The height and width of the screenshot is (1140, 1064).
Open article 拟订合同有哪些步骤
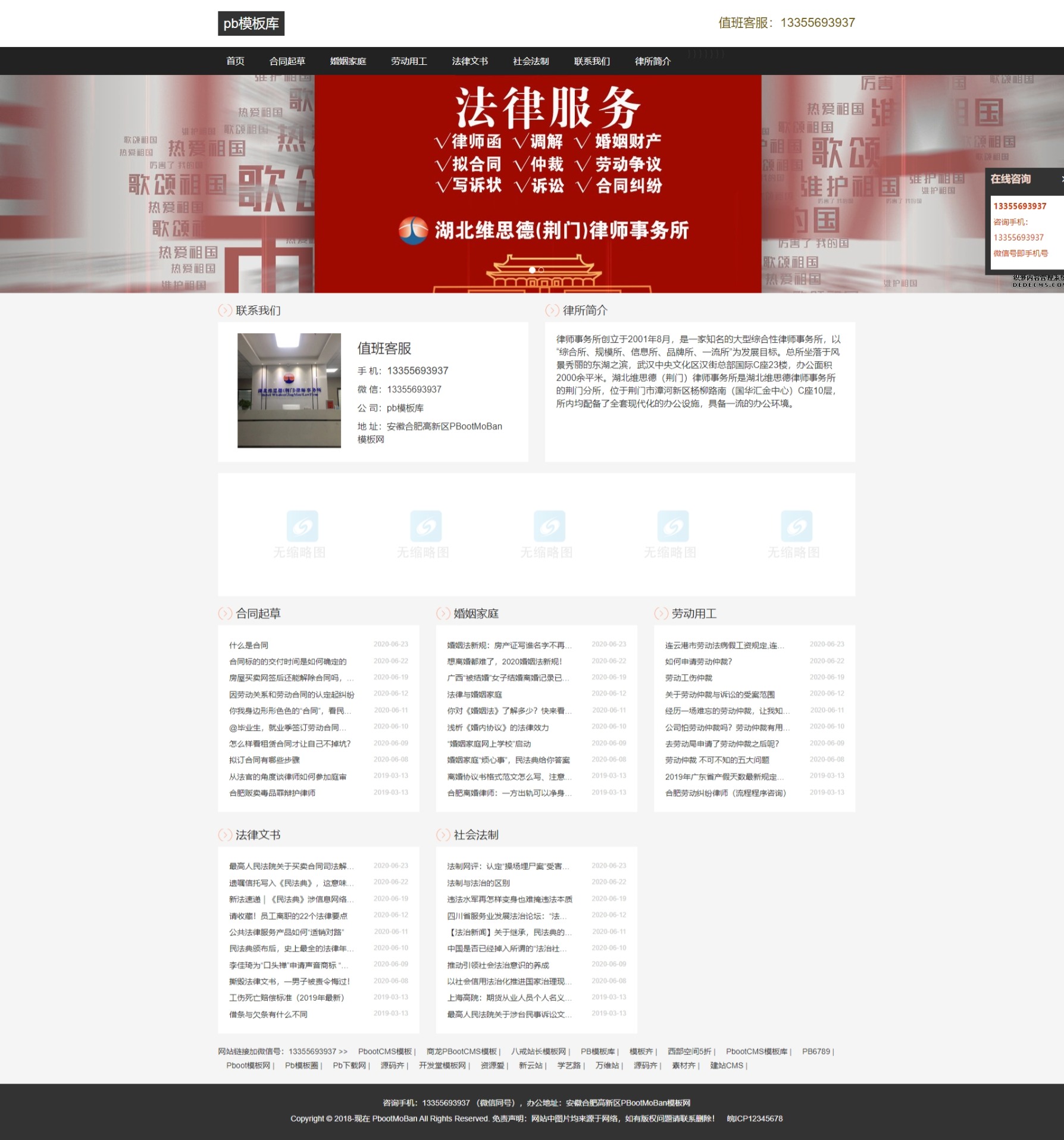click(265, 760)
